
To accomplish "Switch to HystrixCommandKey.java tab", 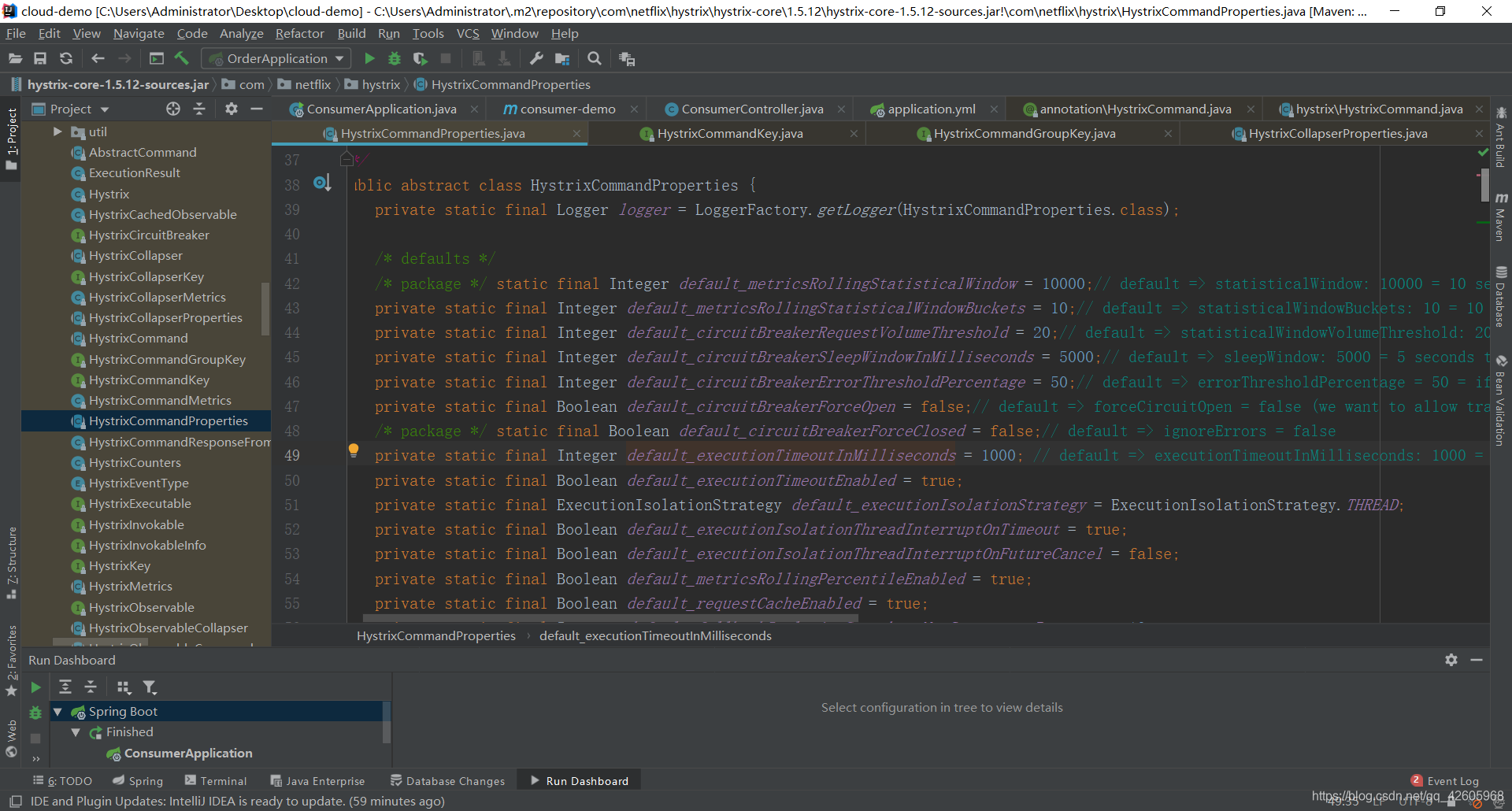I will tap(730, 133).
